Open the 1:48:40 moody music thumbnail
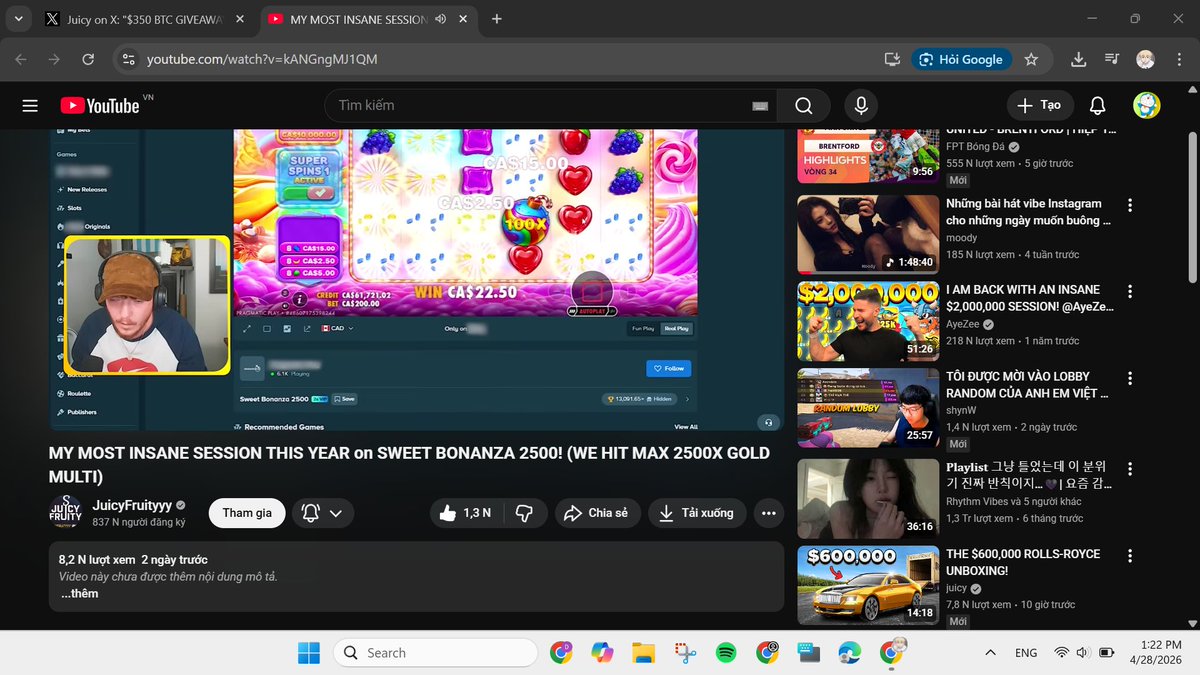1200x675 pixels. tap(867, 234)
